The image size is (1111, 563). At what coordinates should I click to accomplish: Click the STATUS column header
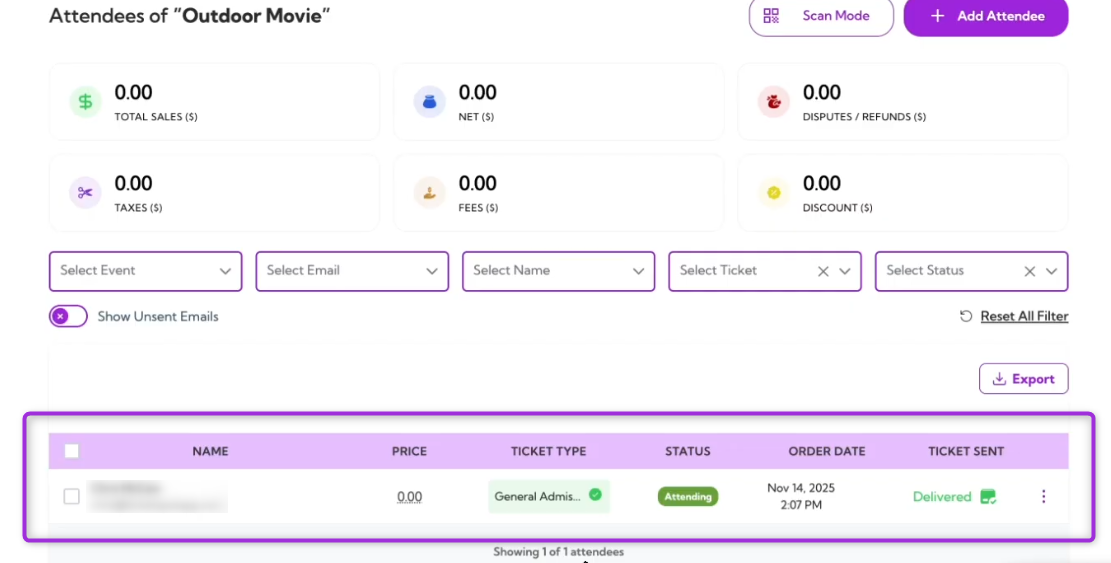[687, 451]
